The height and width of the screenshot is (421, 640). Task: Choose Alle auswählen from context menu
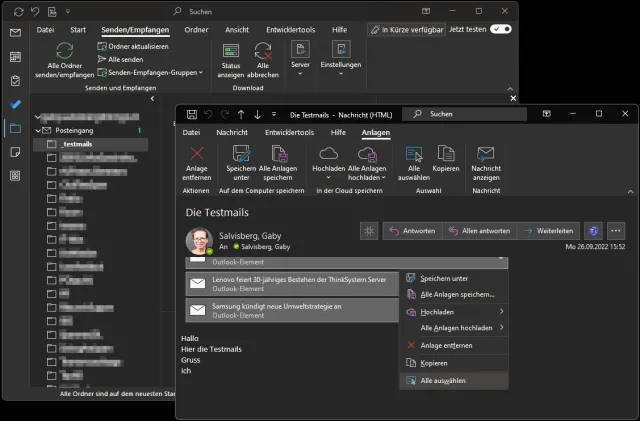tap(442, 380)
